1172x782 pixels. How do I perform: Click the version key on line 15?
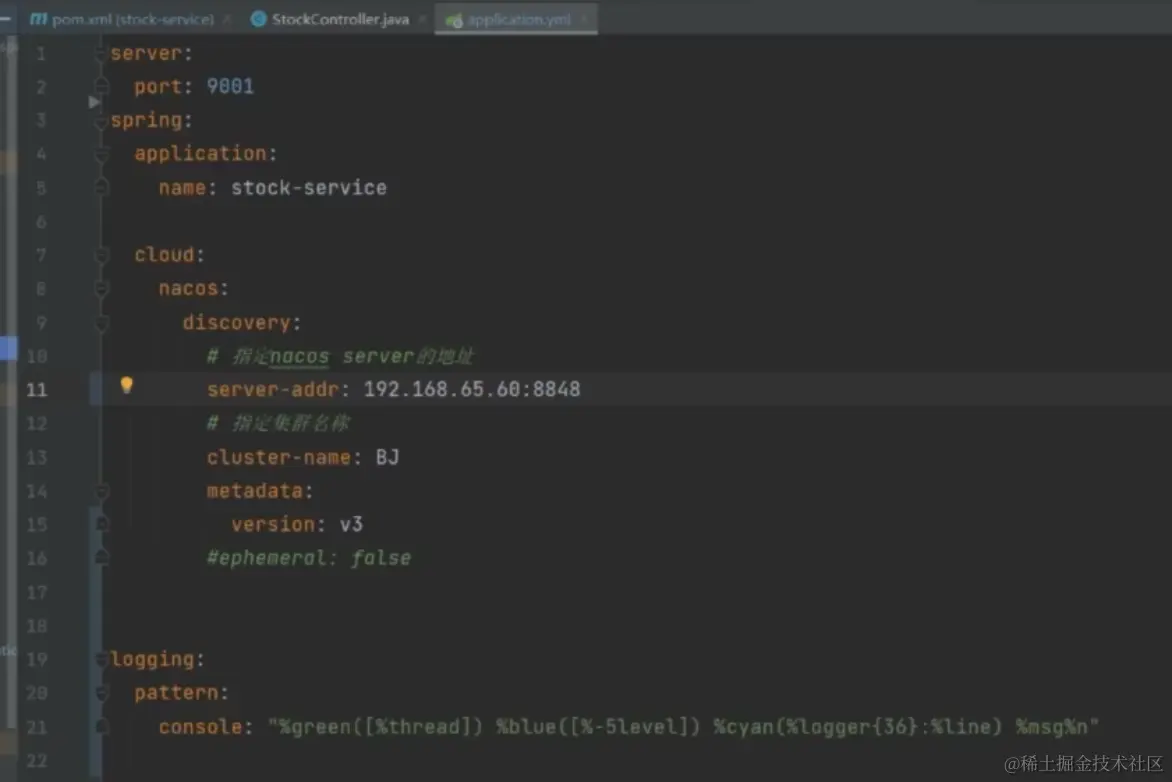[x=273, y=524]
